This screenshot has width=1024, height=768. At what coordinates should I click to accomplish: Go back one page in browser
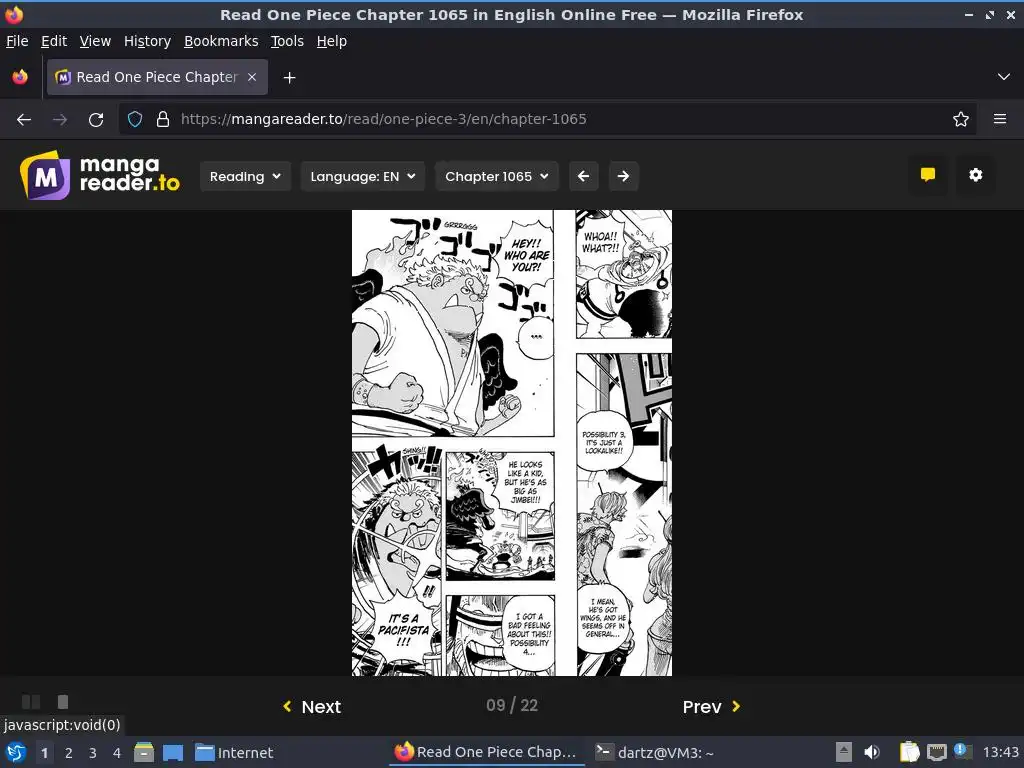(x=24, y=120)
